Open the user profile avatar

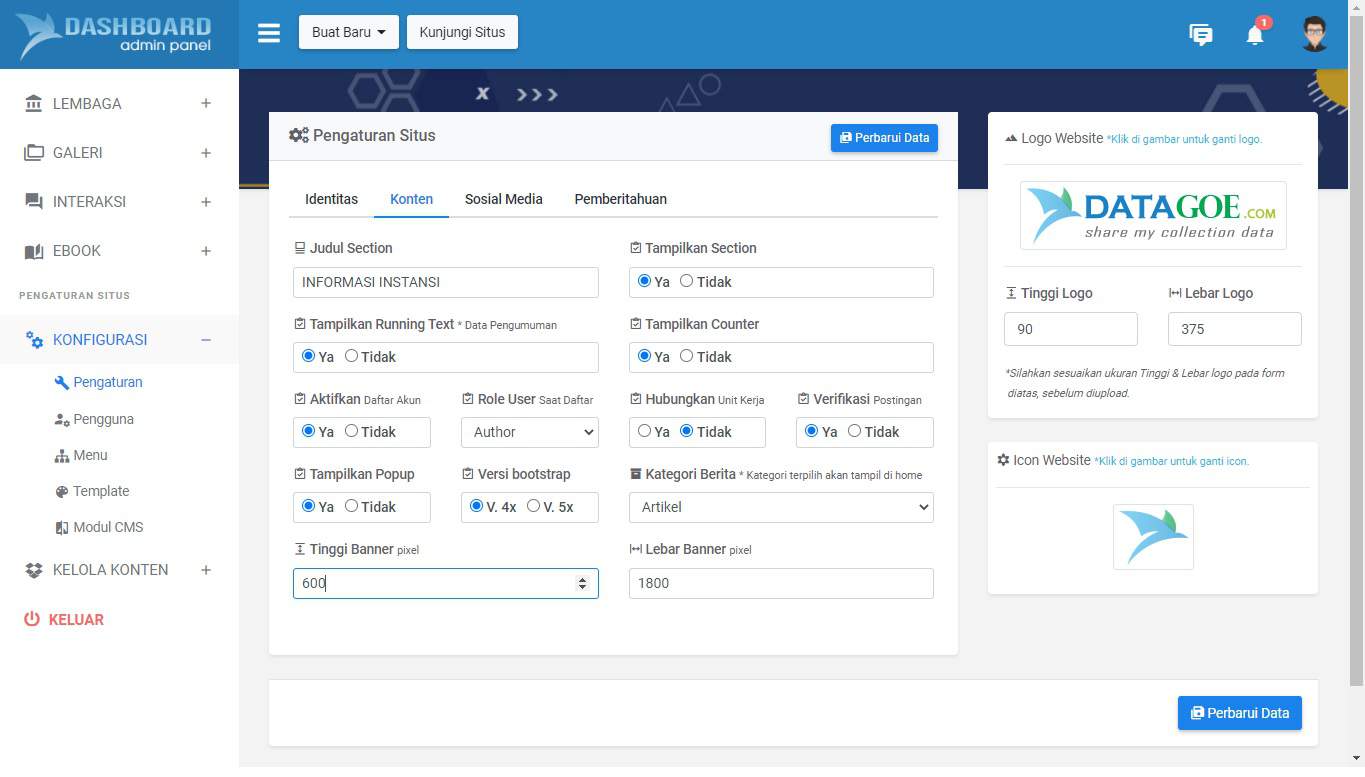[1314, 33]
